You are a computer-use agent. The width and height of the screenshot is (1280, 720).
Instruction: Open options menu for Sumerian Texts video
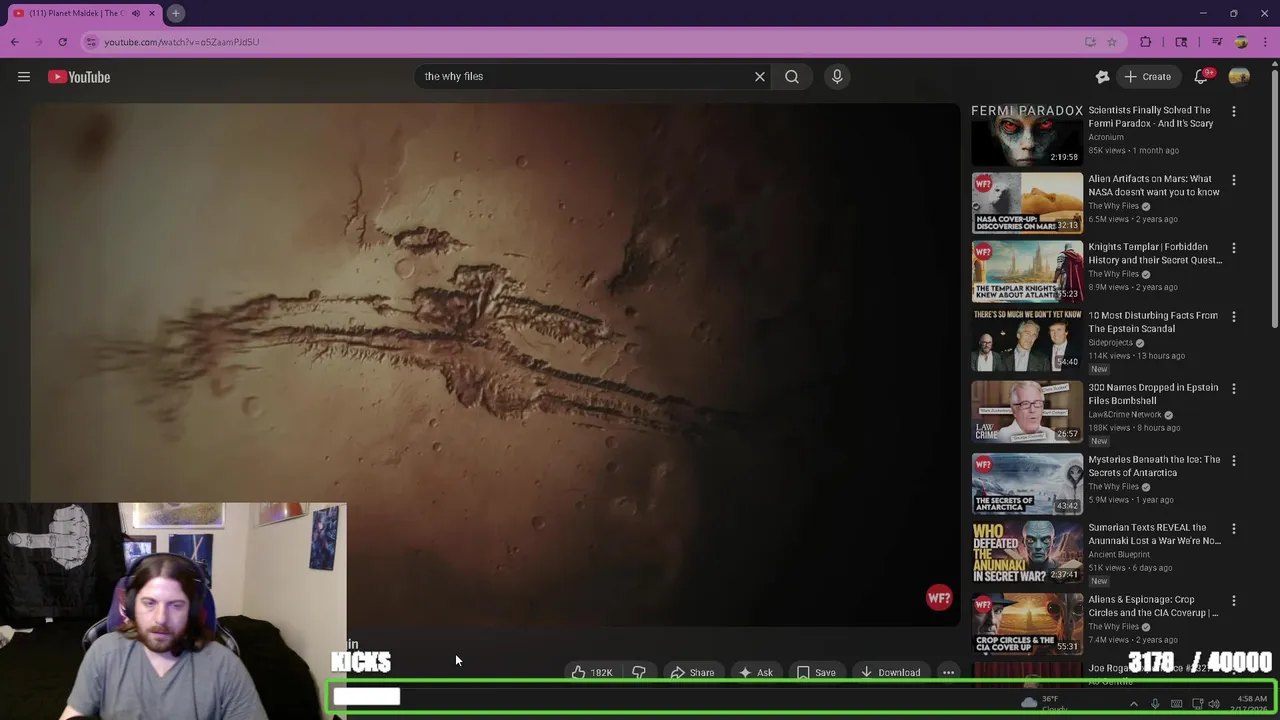point(1234,529)
